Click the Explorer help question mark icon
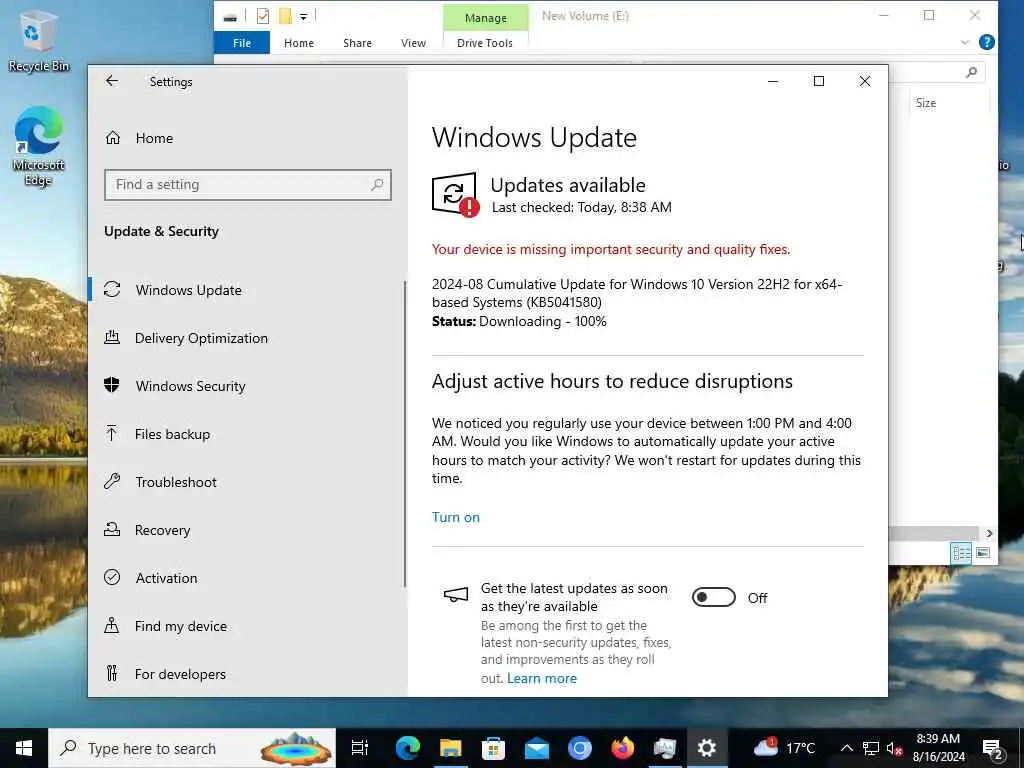 pyautogui.click(x=987, y=42)
